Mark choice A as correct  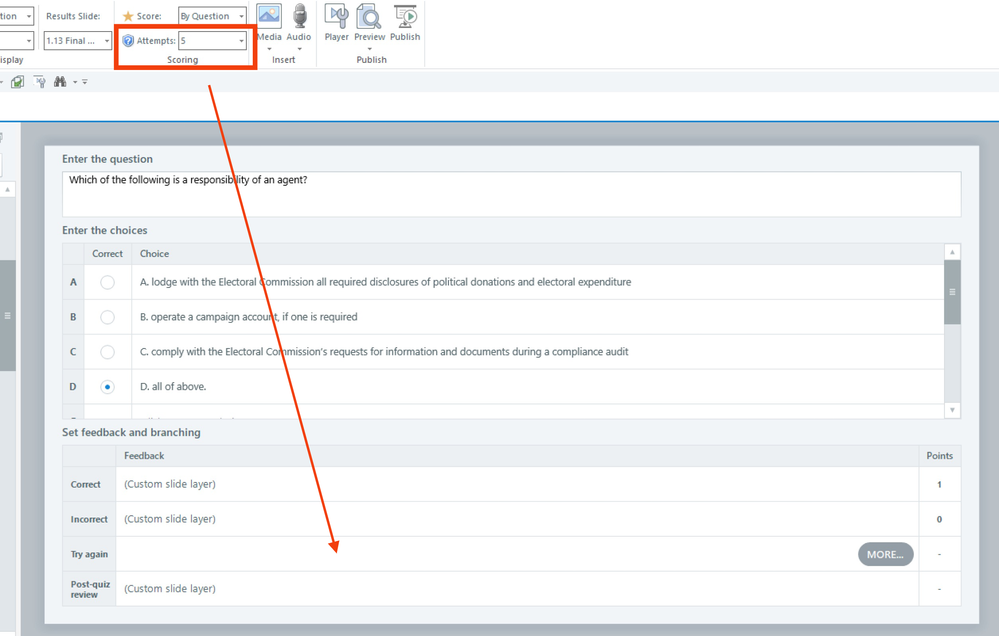pyautogui.click(x=108, y=282)
